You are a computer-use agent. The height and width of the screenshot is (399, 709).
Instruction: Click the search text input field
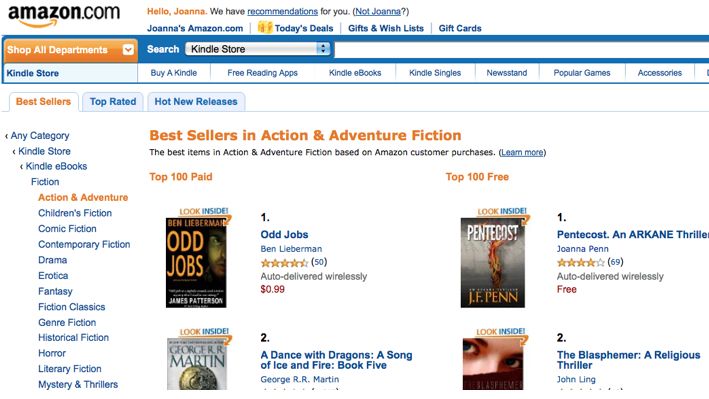[x=522, y=49]
